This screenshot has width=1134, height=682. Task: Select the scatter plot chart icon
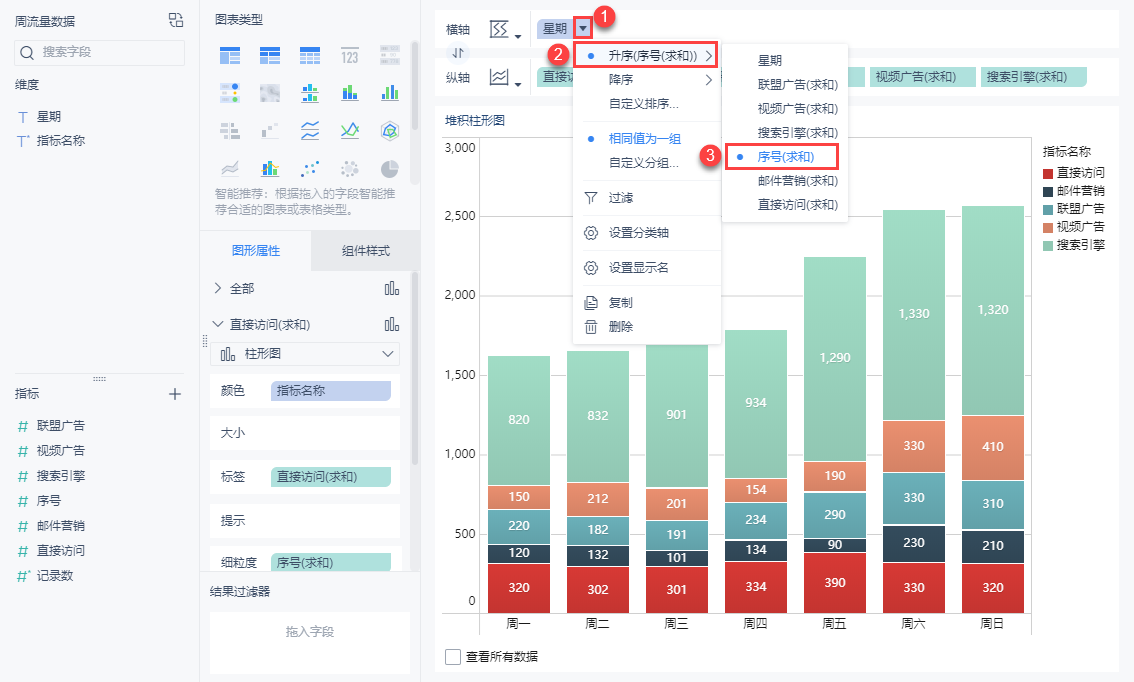click(310, 169)
